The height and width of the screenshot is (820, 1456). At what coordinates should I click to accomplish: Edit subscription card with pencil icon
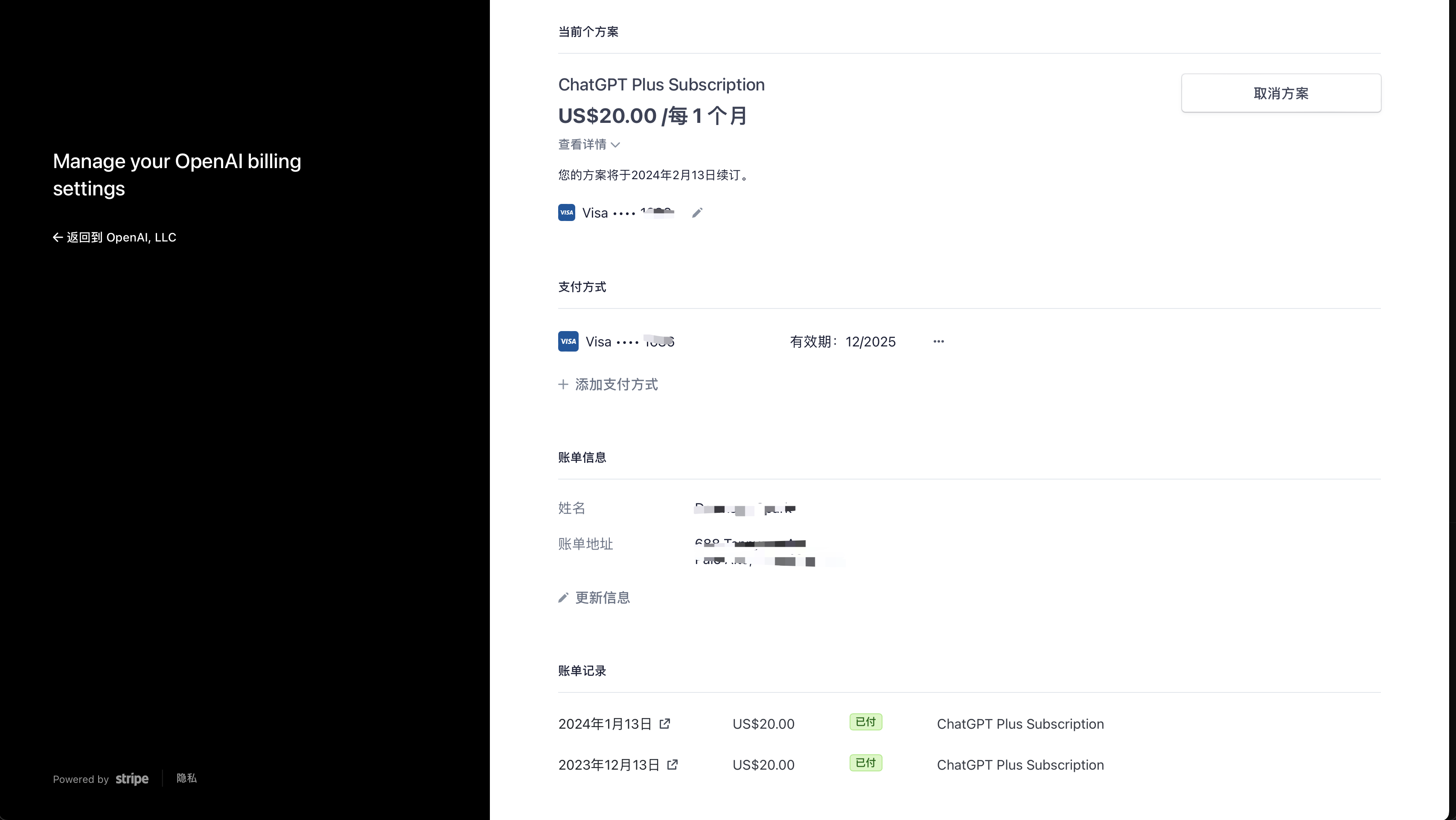[697, 212]
